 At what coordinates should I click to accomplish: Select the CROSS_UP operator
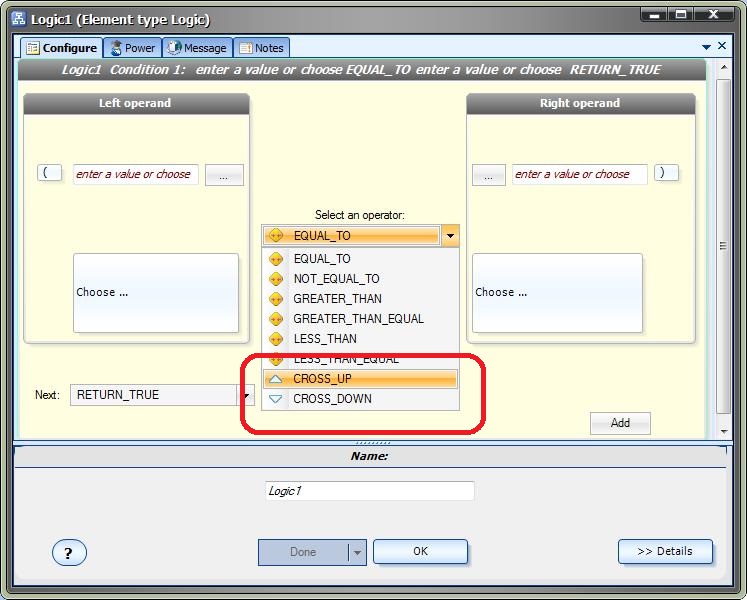pos(361,379)
